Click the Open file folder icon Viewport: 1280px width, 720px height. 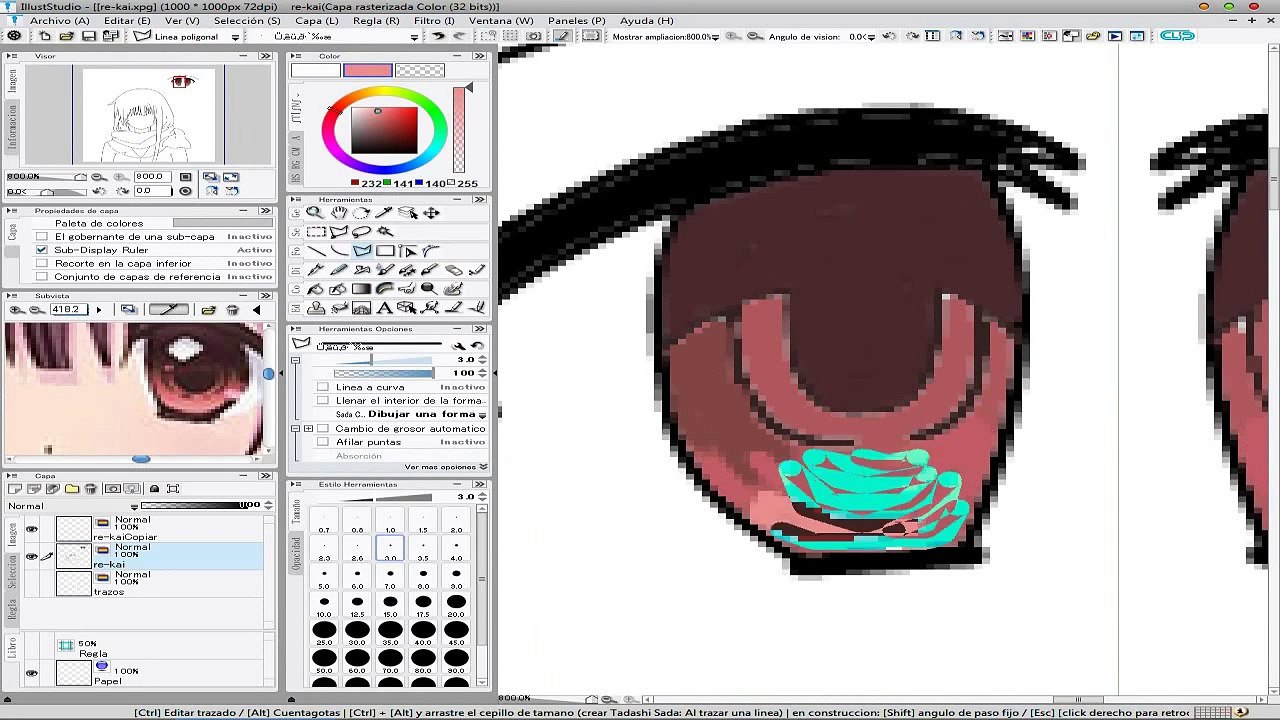click(66, 36)
